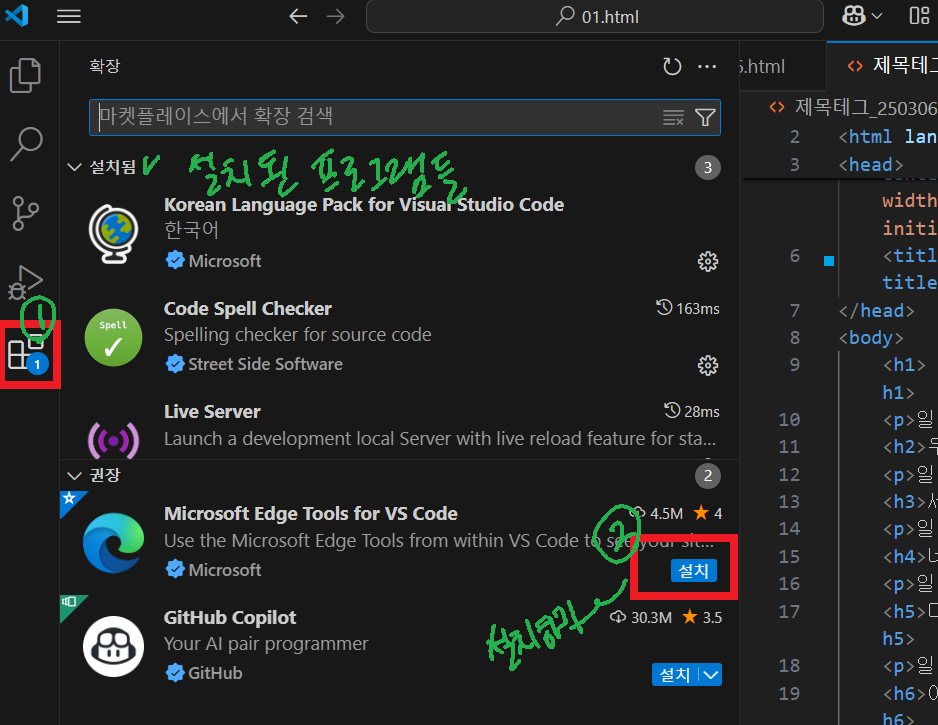Open Korean Language Pack manage gear
Viewport: 938px width, 725px height.
tap(708, 261)
